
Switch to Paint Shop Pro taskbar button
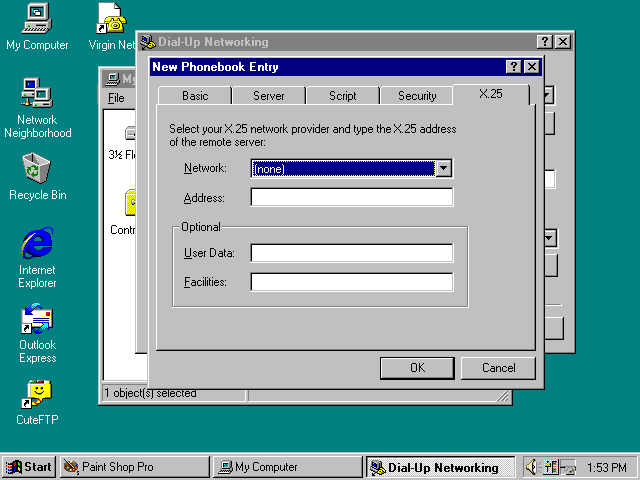[135, 467]
